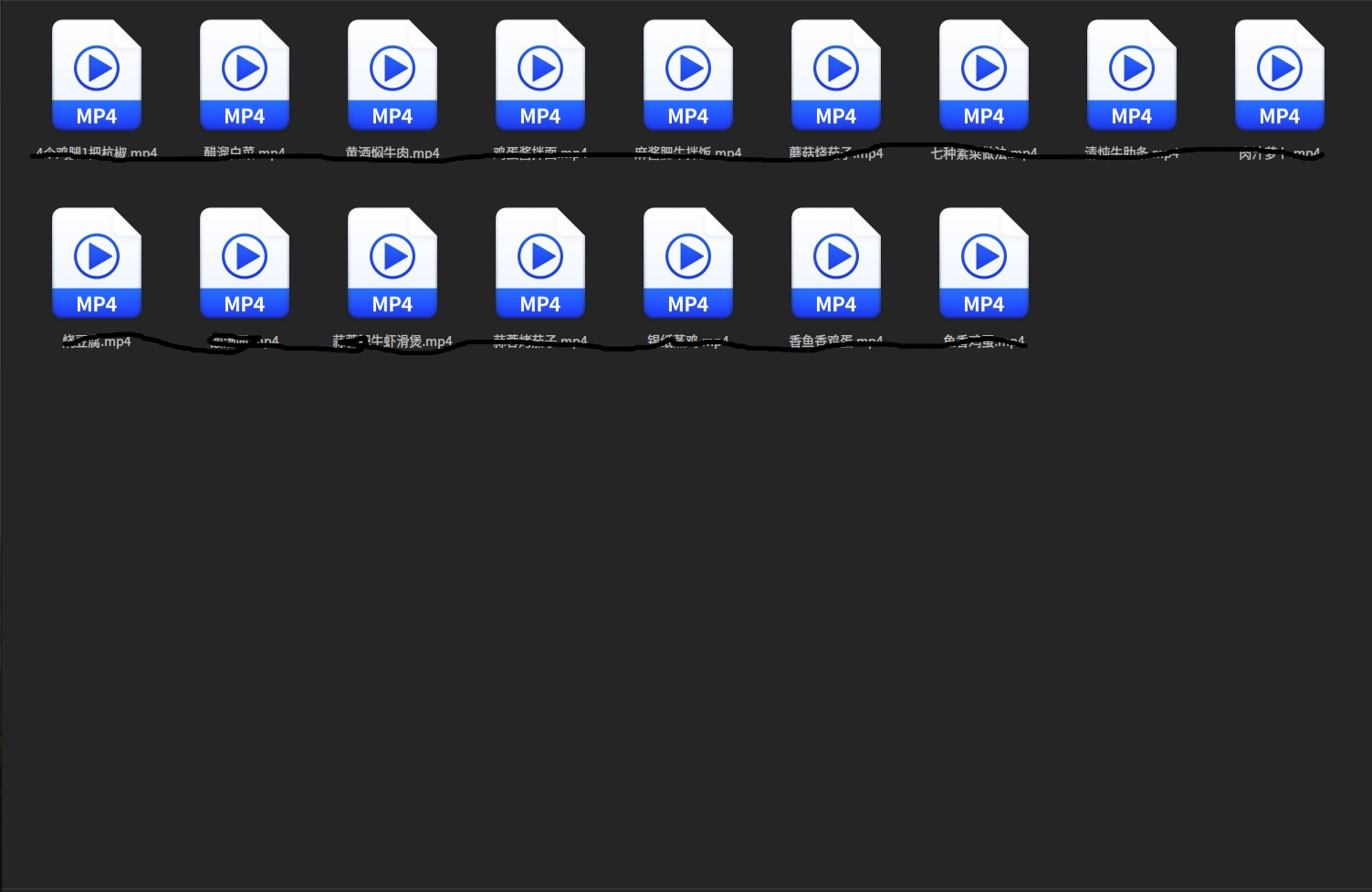The height and width of the screenshot is (892, 1372).
Task: Choose the 肉汁萝卜.mp4 video icon
Action: click(x=1280, y=75)
